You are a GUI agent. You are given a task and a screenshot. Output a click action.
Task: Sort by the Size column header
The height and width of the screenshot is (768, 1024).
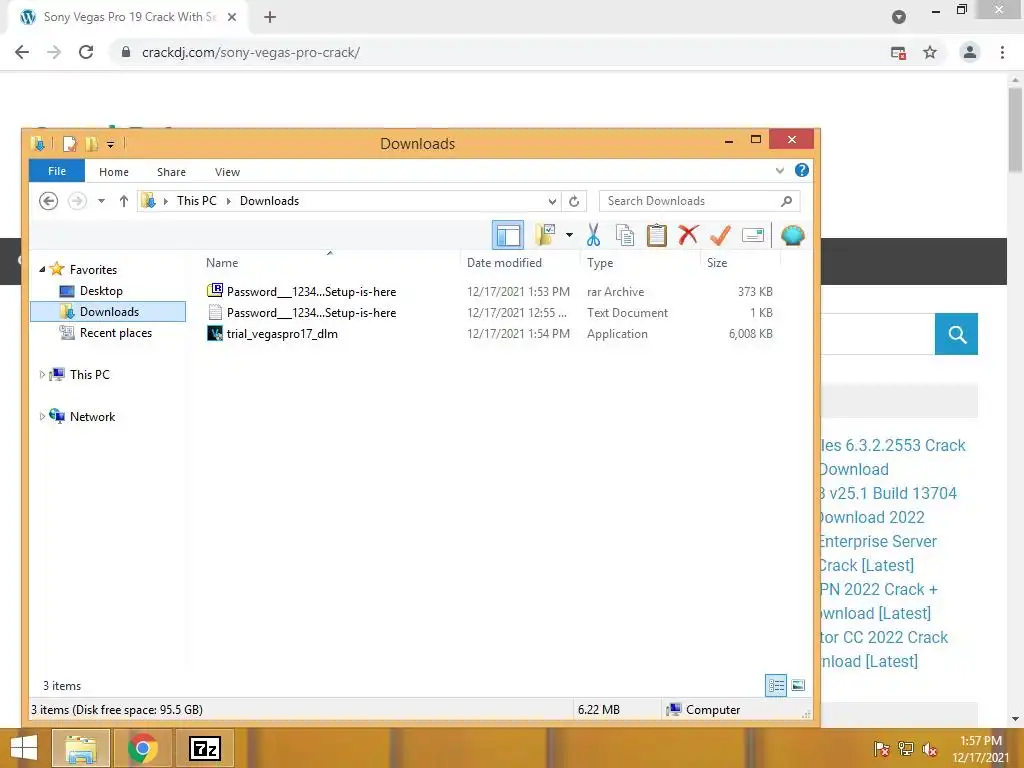click(x=716, y=263)
